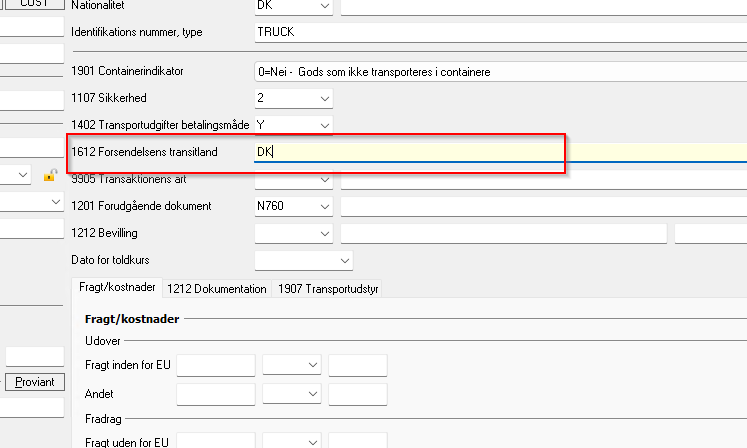Open the Dato for toldkurs date picker
The height and width of the screenshot is (448, 747).
(x=345, y=260)
